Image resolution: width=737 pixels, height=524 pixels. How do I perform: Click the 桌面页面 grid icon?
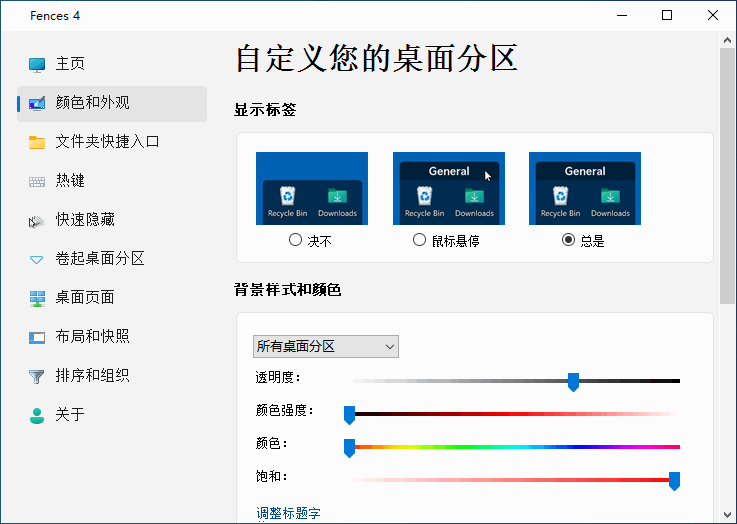37,298
